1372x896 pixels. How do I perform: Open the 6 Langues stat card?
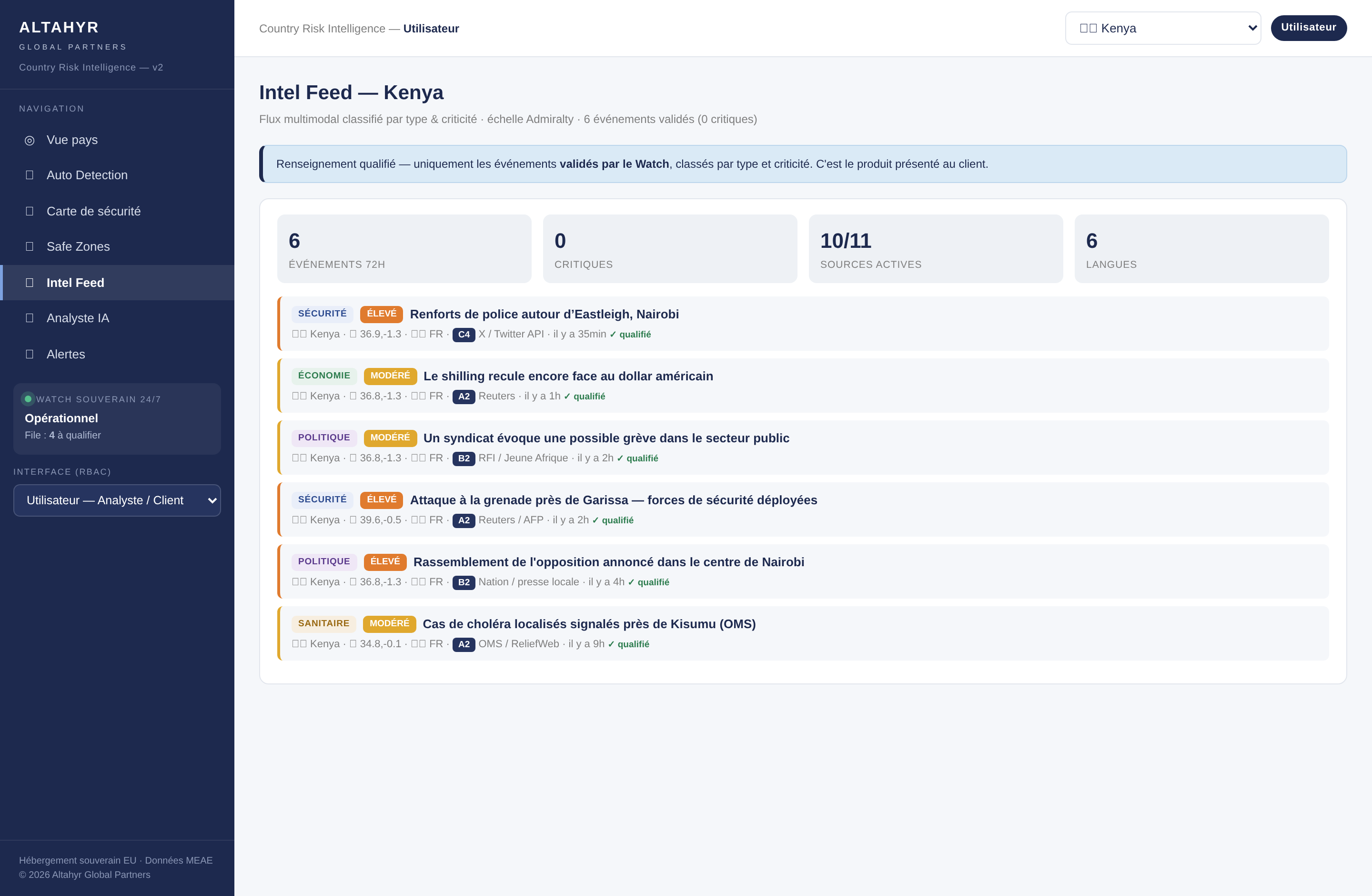pyautogui.click(x=1201, y=249)
